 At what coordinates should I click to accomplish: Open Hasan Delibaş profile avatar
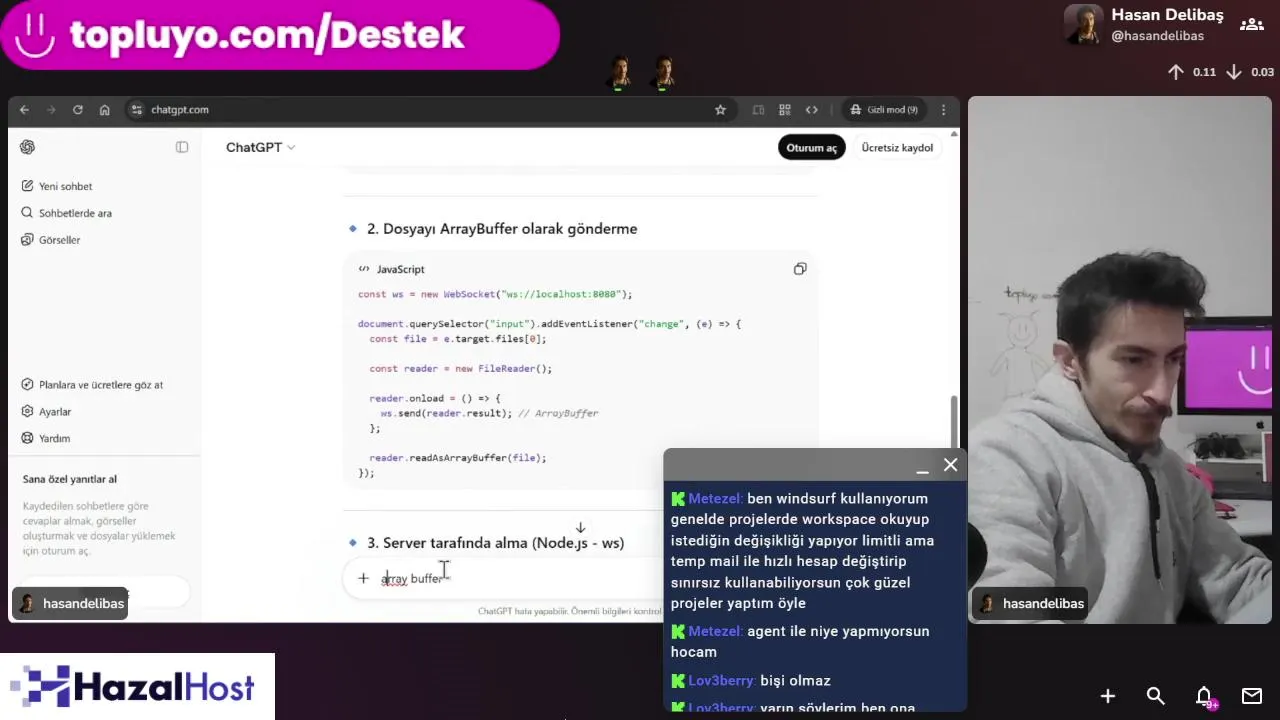click(x=1083, y=25)
